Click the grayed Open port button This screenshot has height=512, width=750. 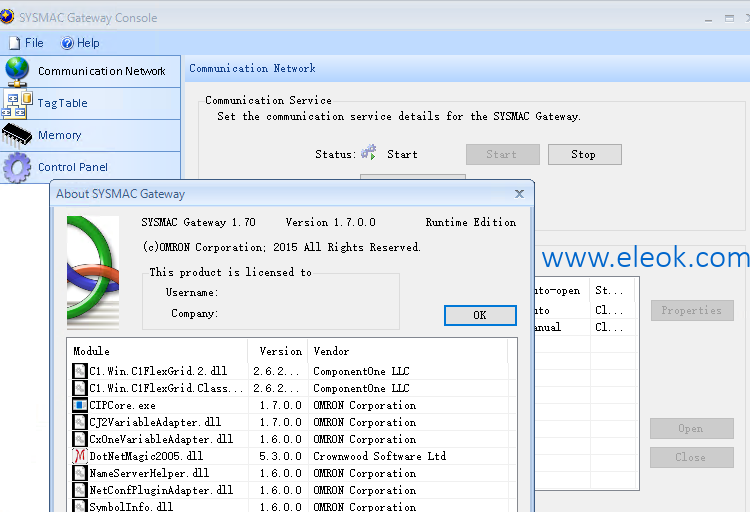click(x=692, y=429)
